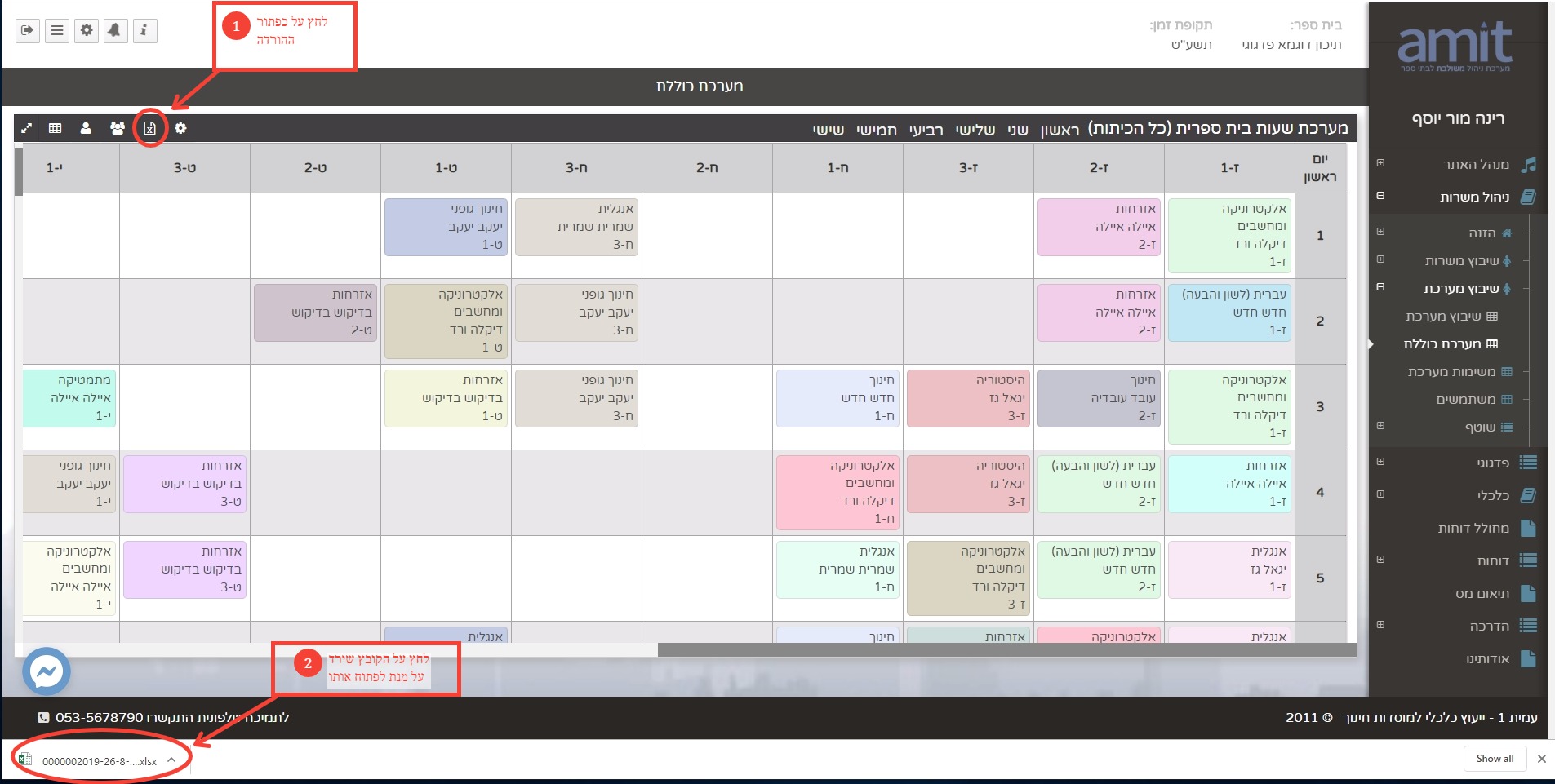Image resolution: width=1555 pixels, height=784 pixels.
Task: Collapse the ניהול משרות section
Action: [x=1380, y=196]
